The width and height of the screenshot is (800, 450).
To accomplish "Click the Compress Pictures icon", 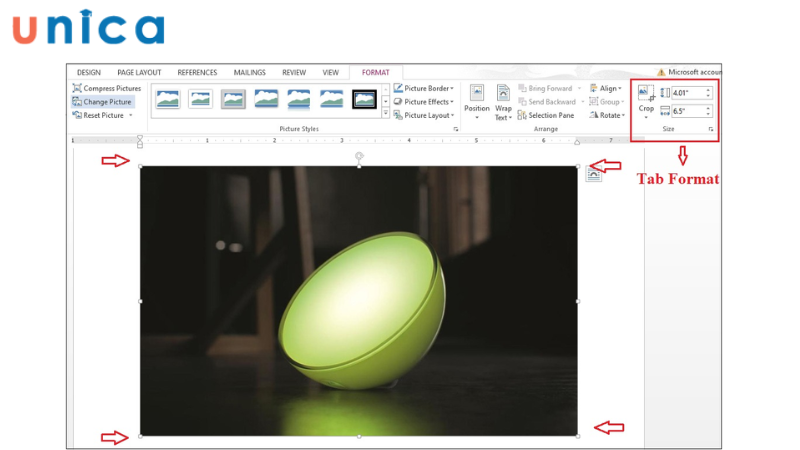I will pos(77,88).
